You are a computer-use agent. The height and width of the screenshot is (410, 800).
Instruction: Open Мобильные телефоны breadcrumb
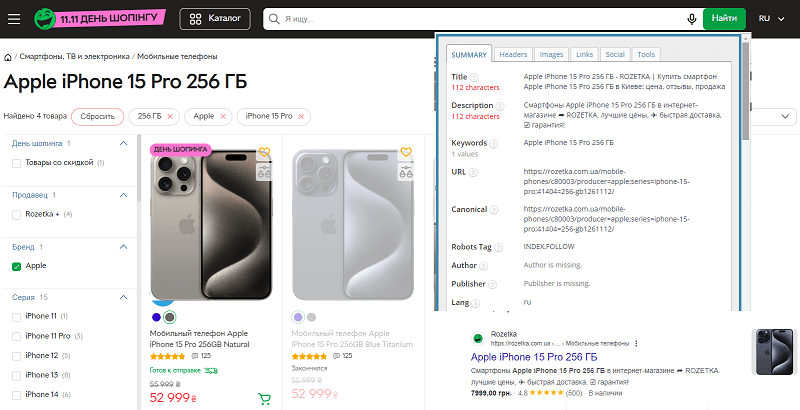[x=177, y=57]
